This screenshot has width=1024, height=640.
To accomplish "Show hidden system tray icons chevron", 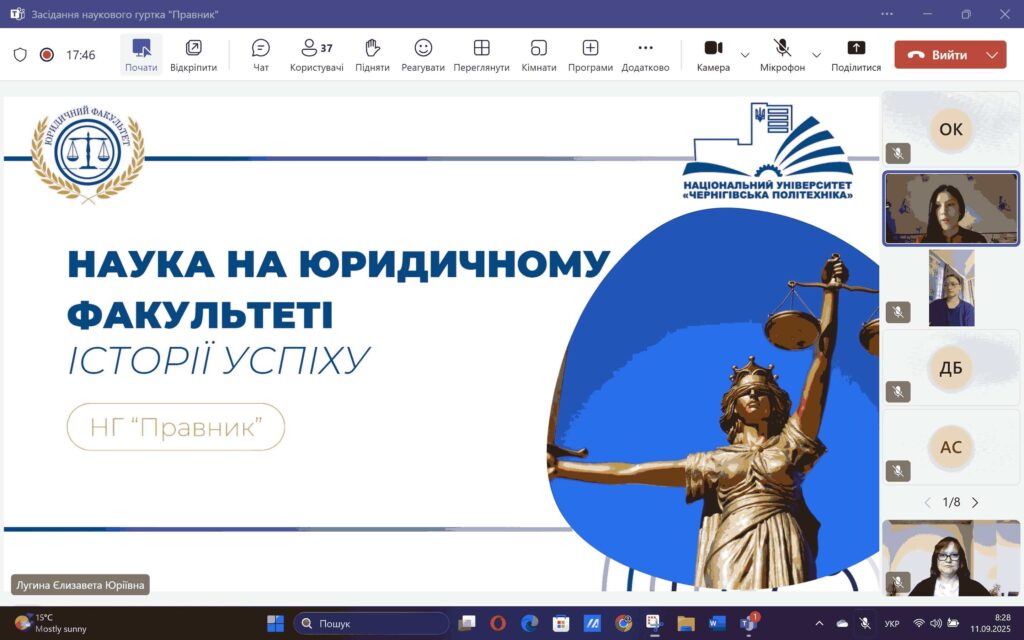I will 820,624.
